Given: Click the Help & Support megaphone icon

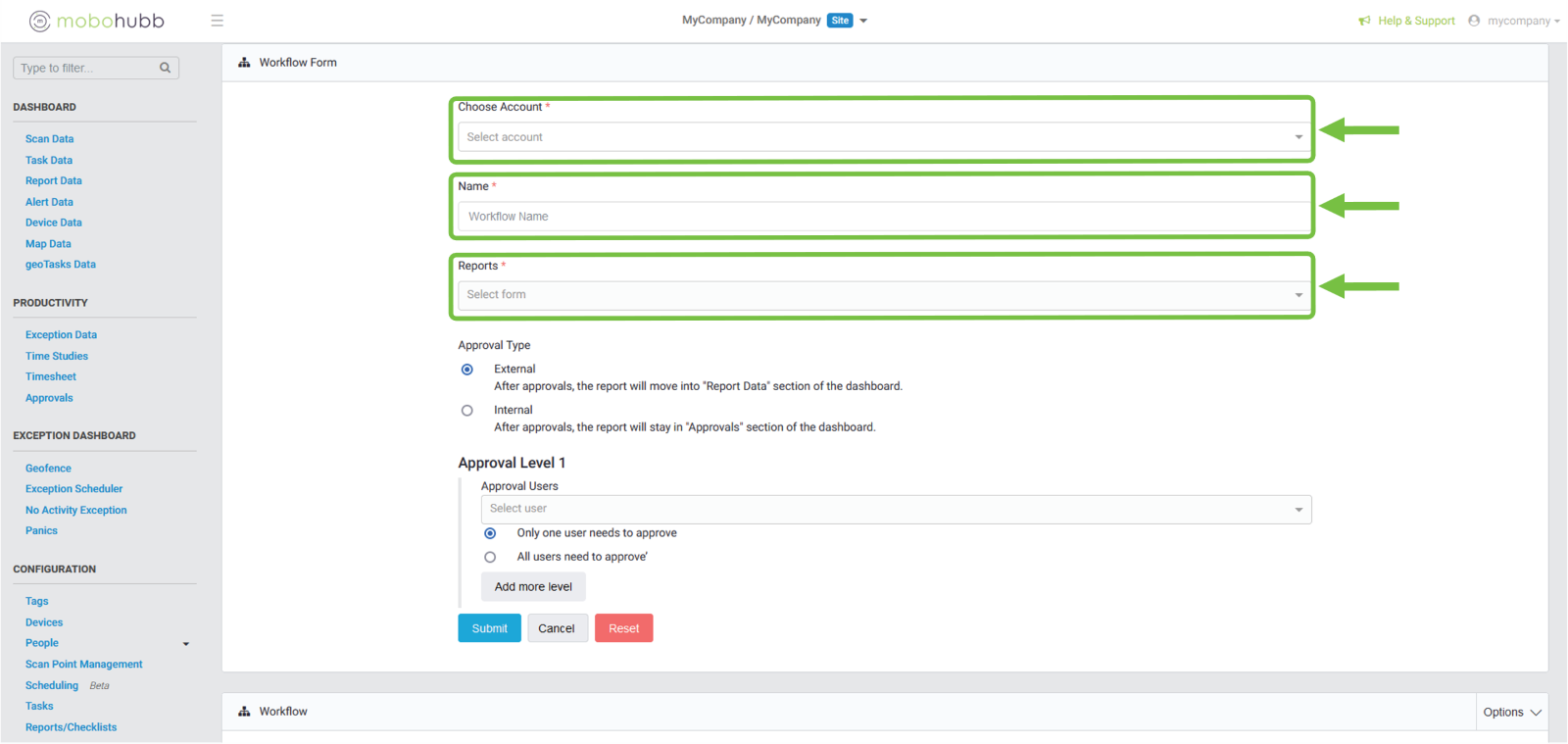Looking at the screenshot, I should point(1364,21).
